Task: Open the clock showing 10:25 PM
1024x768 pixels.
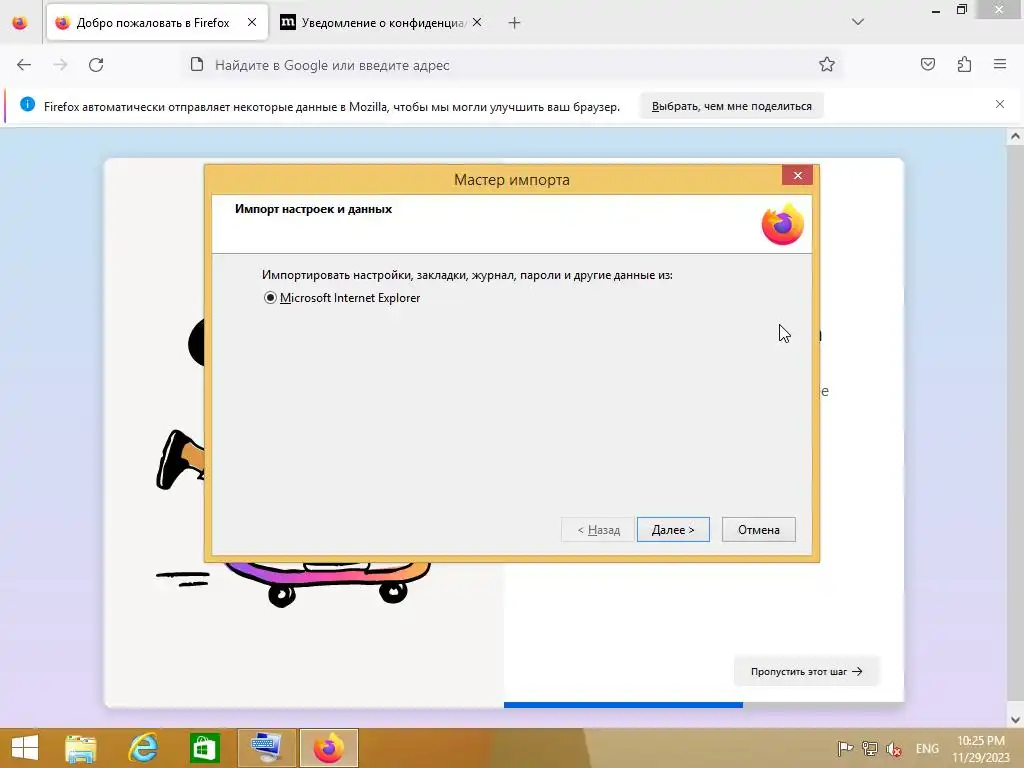Action: tap(981, 748)
